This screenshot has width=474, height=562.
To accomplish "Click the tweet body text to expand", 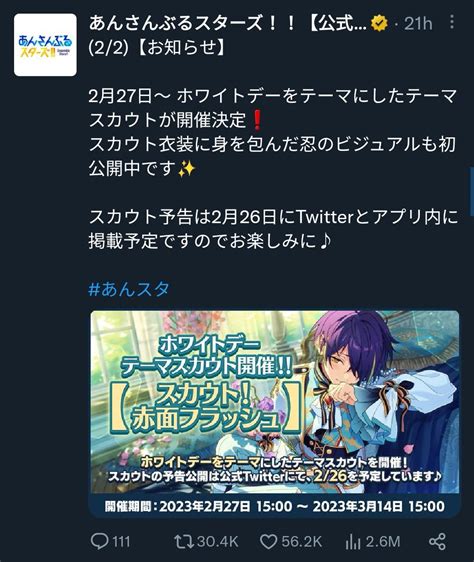I will (x=272, y=168).
